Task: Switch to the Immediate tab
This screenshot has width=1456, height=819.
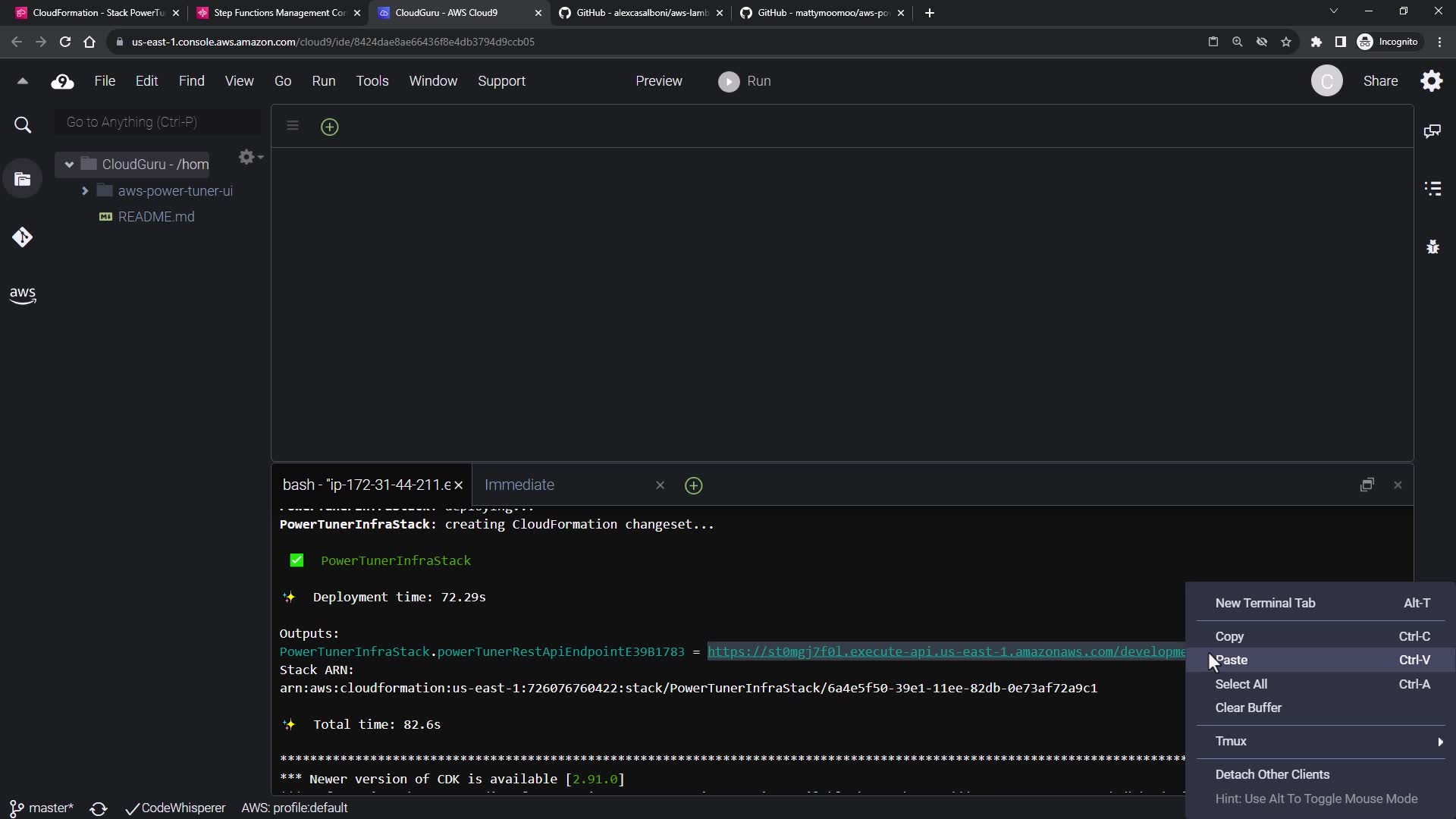Action: coord(519,485)
